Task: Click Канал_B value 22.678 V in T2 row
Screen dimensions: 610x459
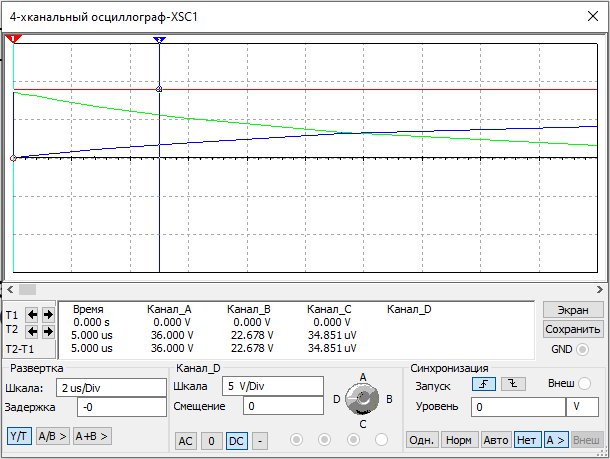Action: 252,335
